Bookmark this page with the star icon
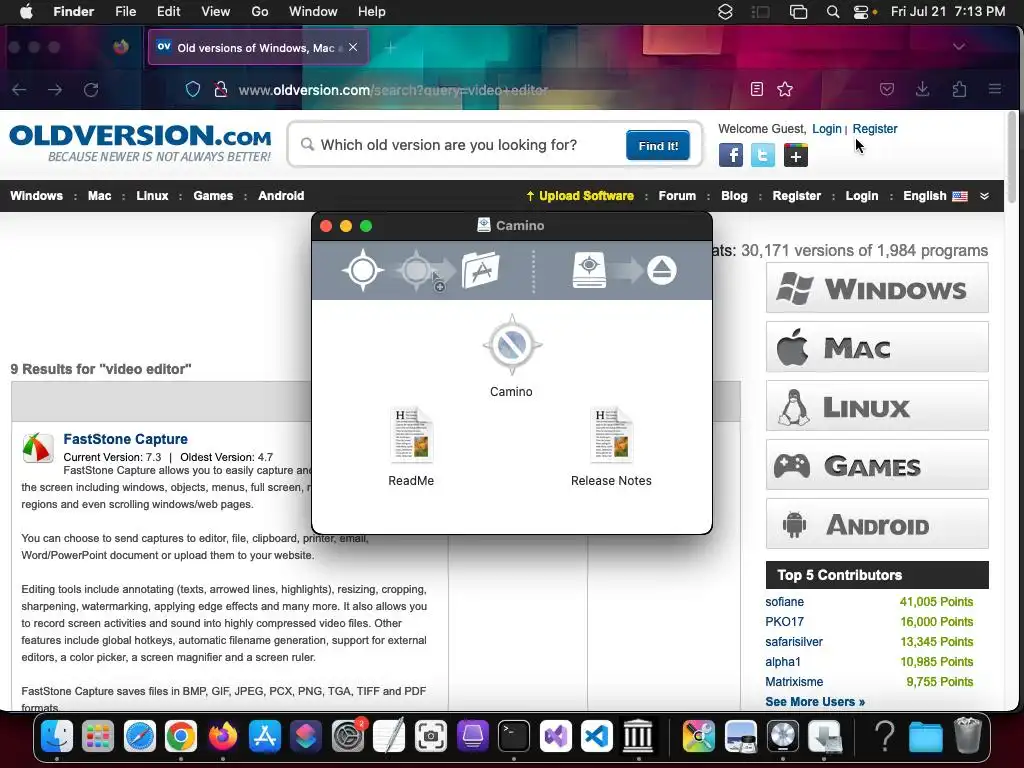Viewport: 1024px width, 768px height. click(x=785, y=89)
